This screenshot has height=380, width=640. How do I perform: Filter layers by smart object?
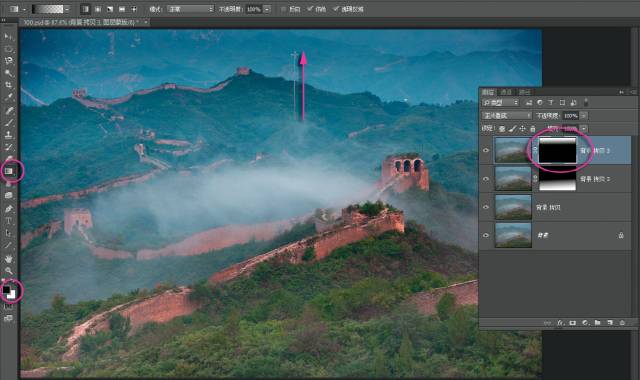click(x=573, y=102)
